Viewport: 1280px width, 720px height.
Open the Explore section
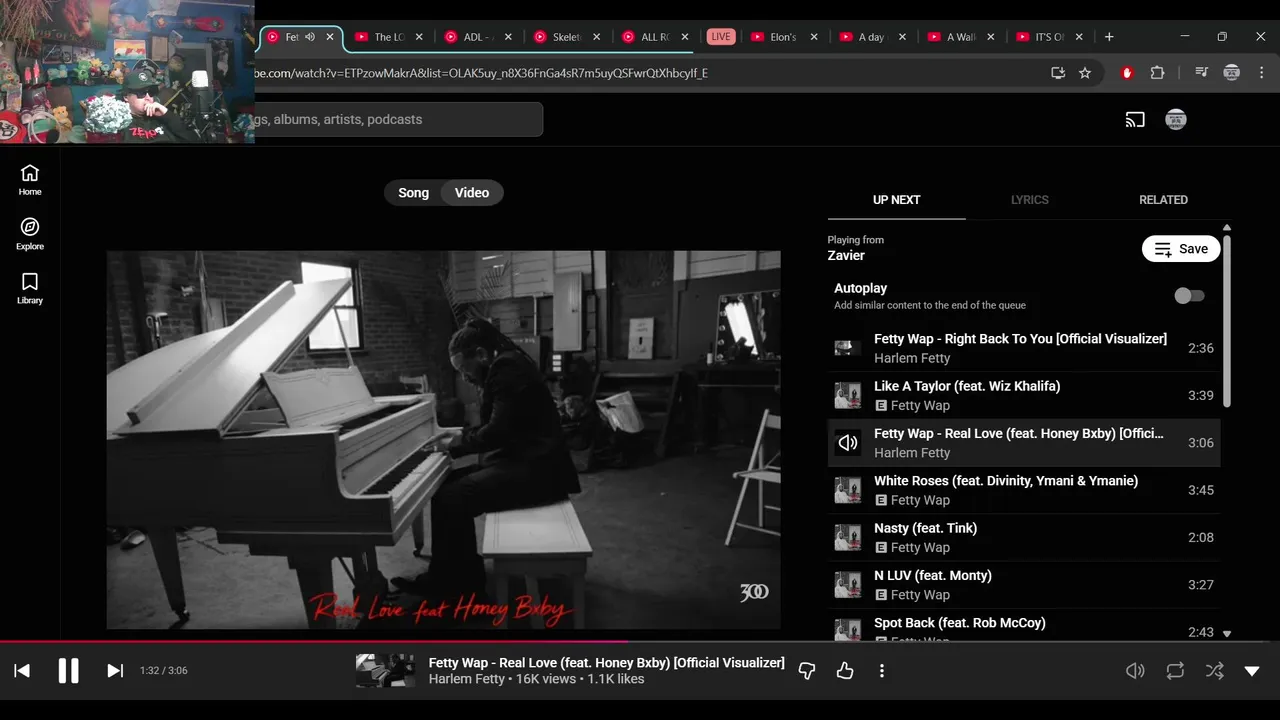point(30,234)
